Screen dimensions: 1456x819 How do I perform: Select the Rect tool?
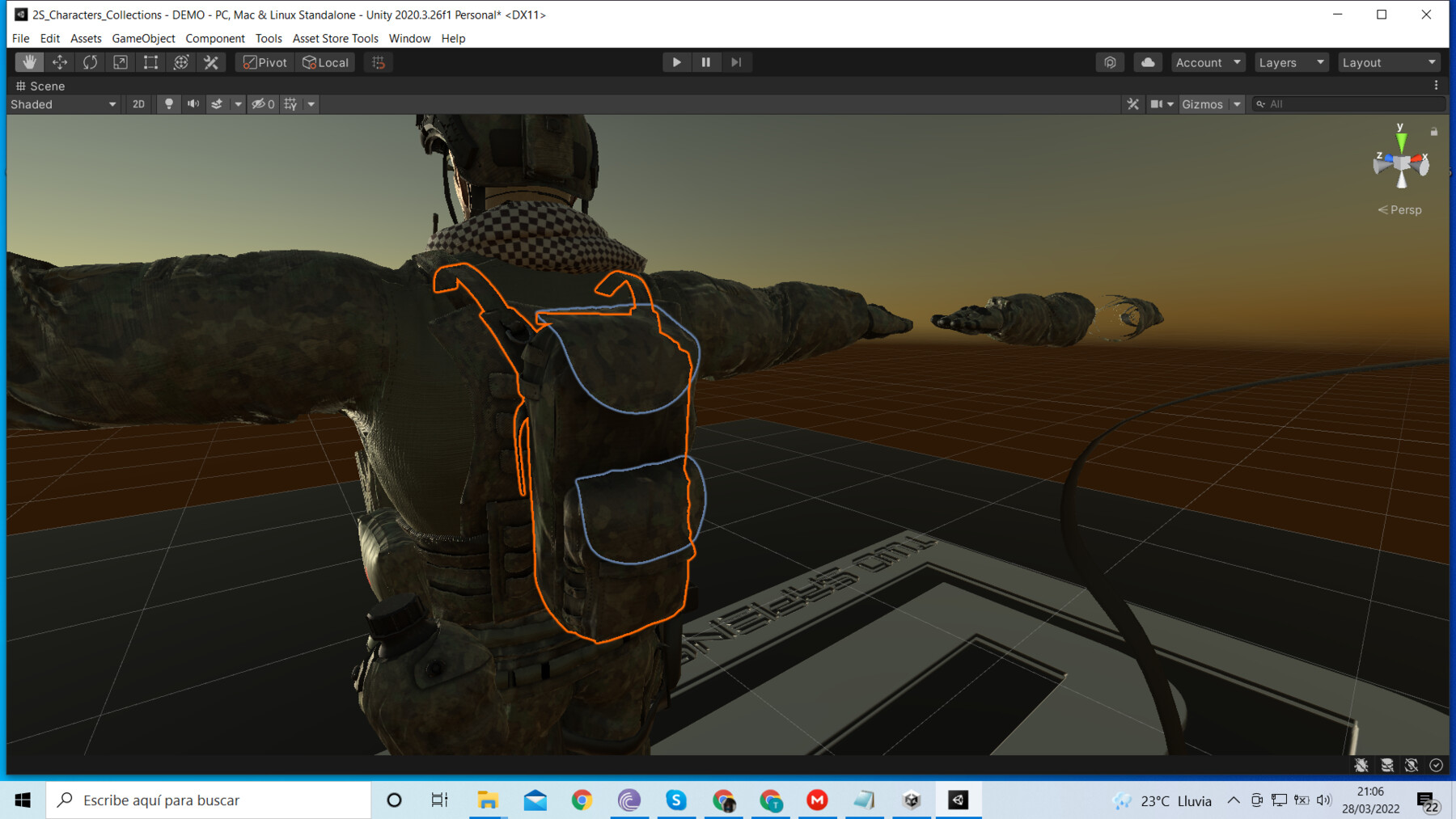click(150, 62)
